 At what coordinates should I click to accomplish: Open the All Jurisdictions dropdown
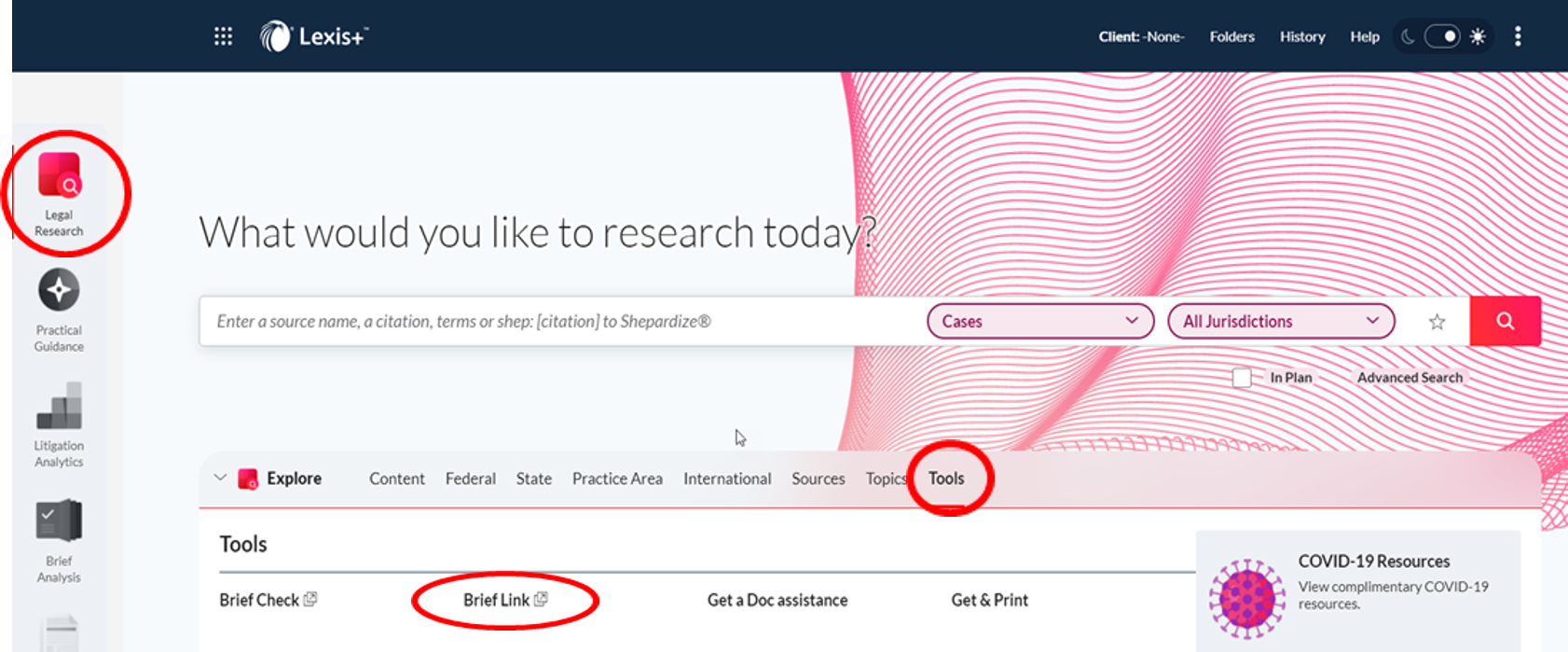pos(1281,321)
